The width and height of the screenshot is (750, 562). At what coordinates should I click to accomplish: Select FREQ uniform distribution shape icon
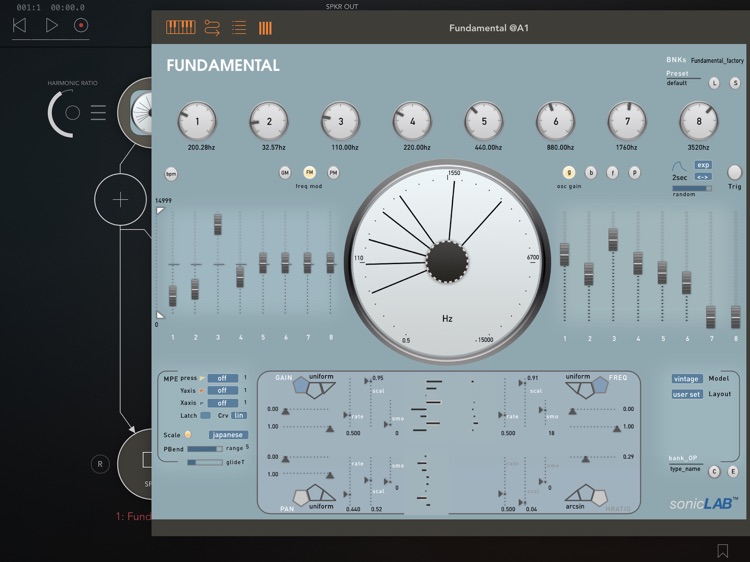pyautogui.click(x=587, y=388)
